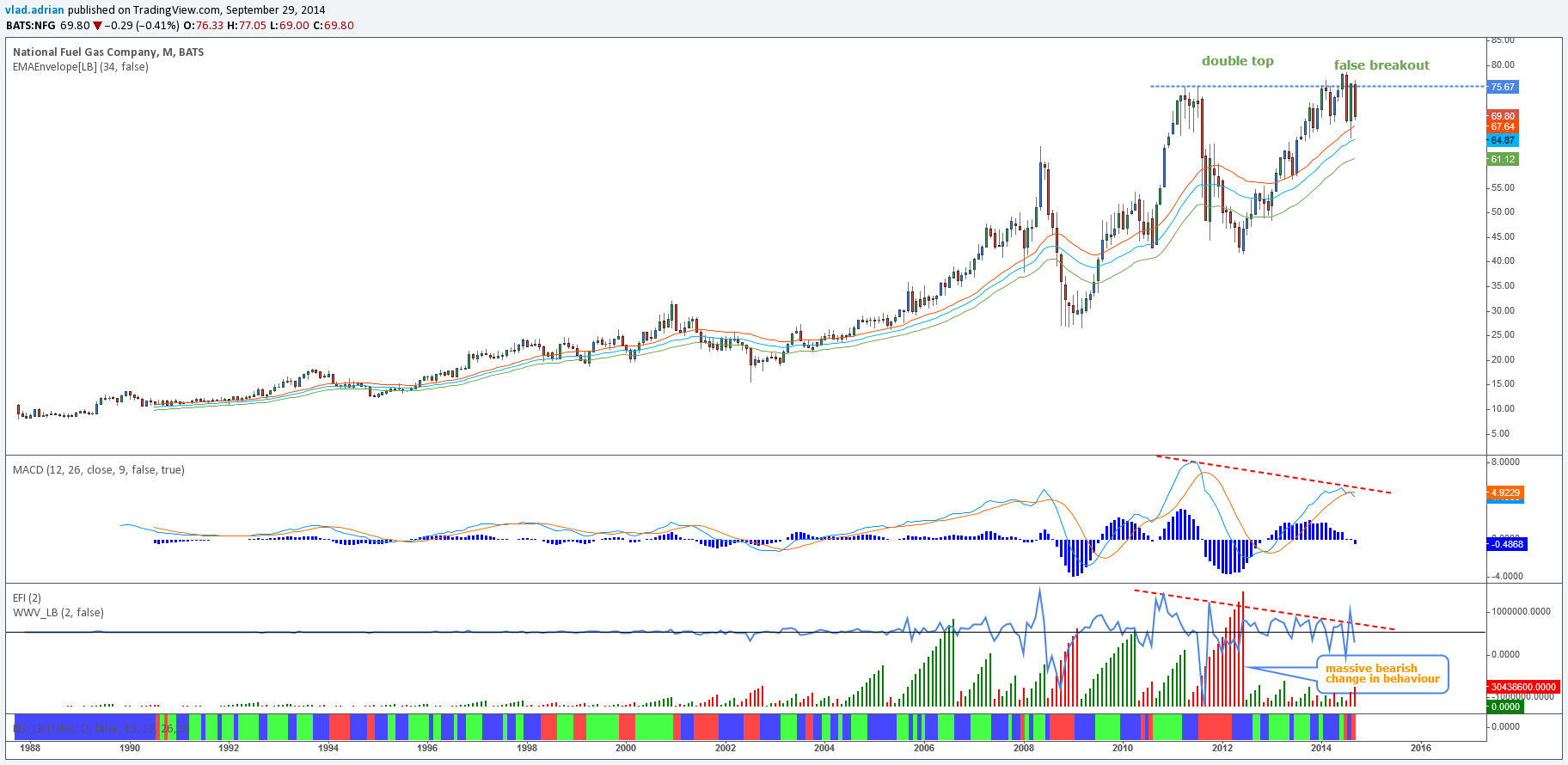Click the 2000 label on time axis
Image resolution: width=1568 pixels, height=765 pixels.
626,747
